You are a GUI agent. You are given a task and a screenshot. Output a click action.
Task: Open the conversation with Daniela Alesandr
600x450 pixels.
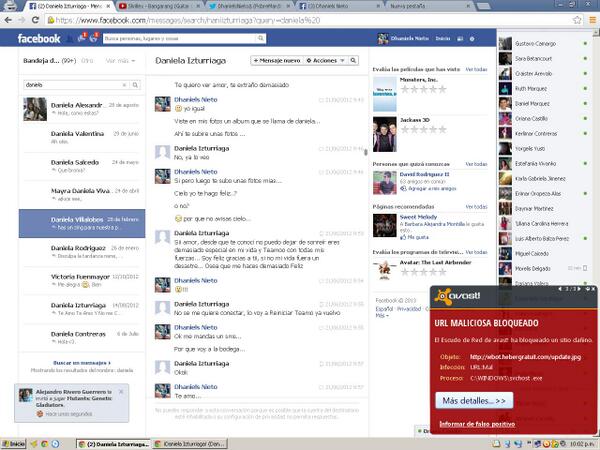pyautogui.click(x=82, y=109)
